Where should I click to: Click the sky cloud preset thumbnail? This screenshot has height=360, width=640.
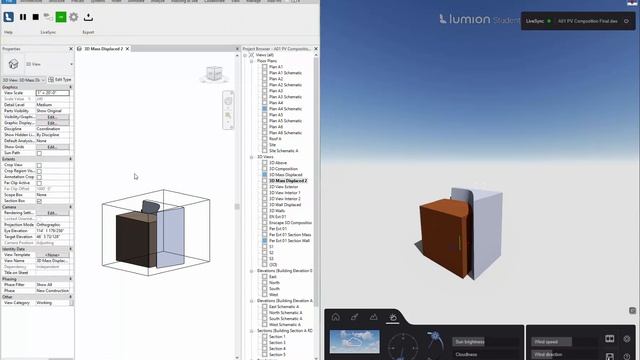[x=355, y=342]
